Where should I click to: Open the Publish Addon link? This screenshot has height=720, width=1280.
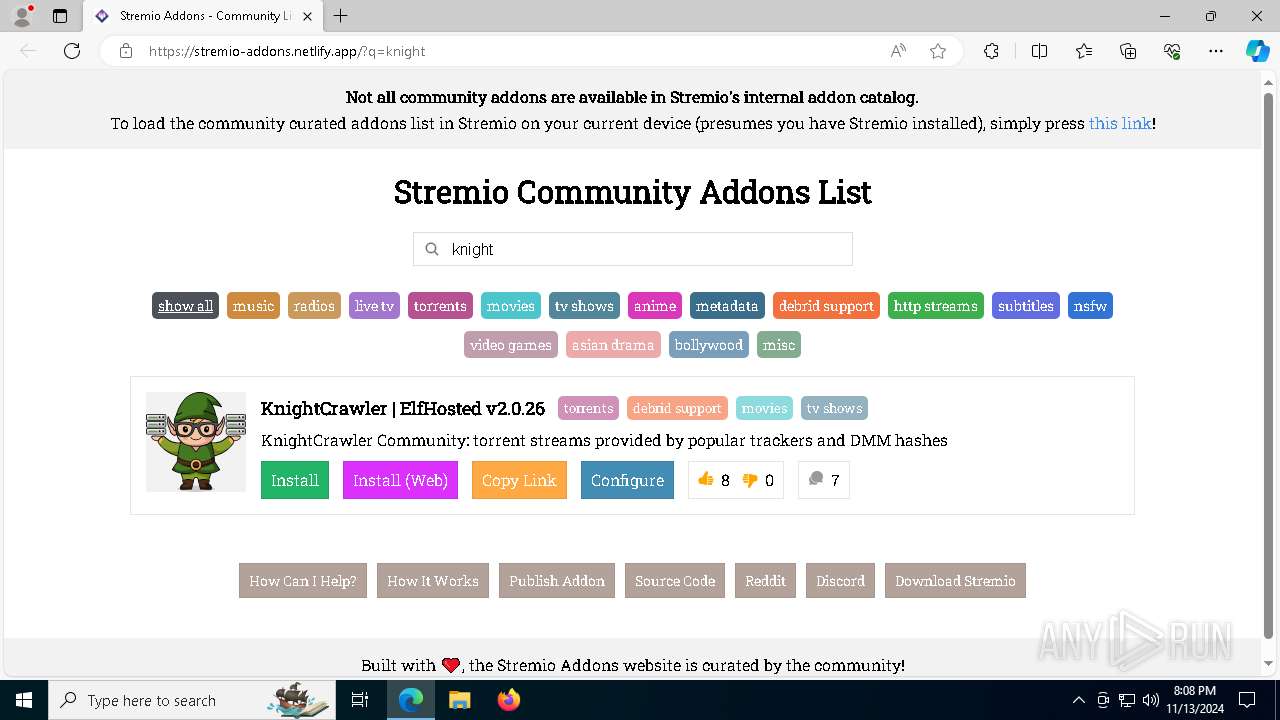pos(557,581)
